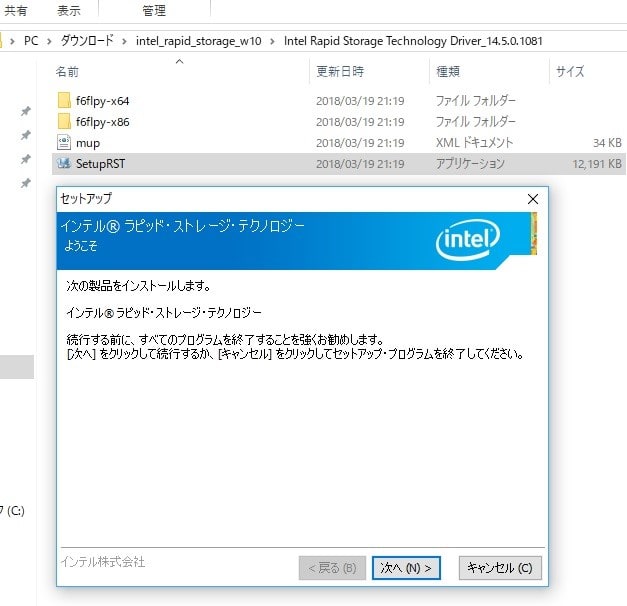The width and height of the screenshot is (627, 606).
Task: Select the mup XML document icon
Action: 64,143
